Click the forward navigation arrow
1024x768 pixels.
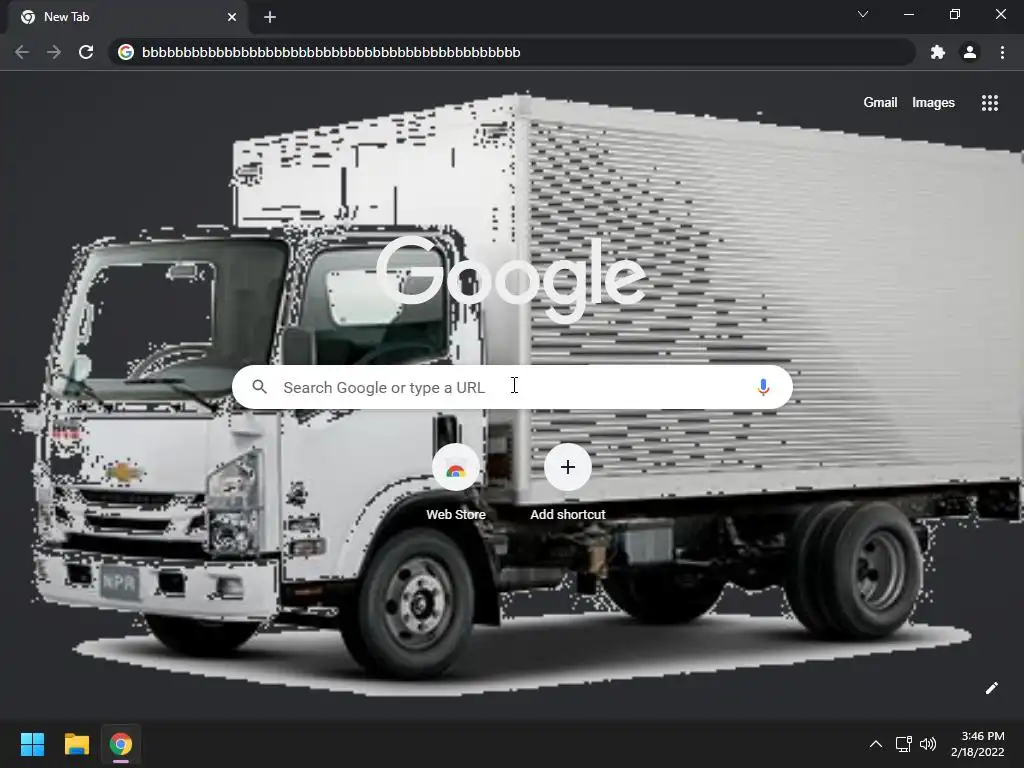pos(54,52)
